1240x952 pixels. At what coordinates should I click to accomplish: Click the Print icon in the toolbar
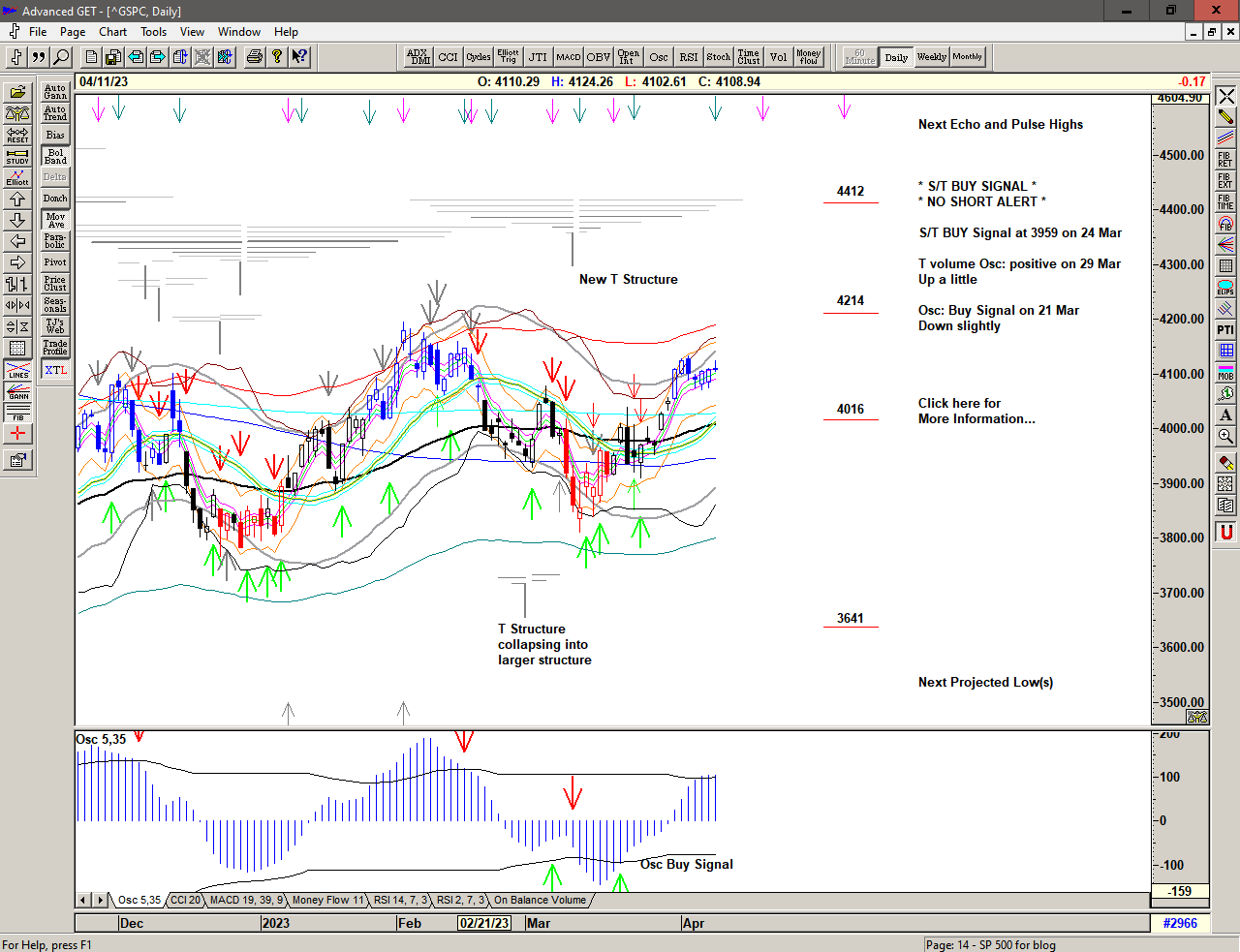254,57
